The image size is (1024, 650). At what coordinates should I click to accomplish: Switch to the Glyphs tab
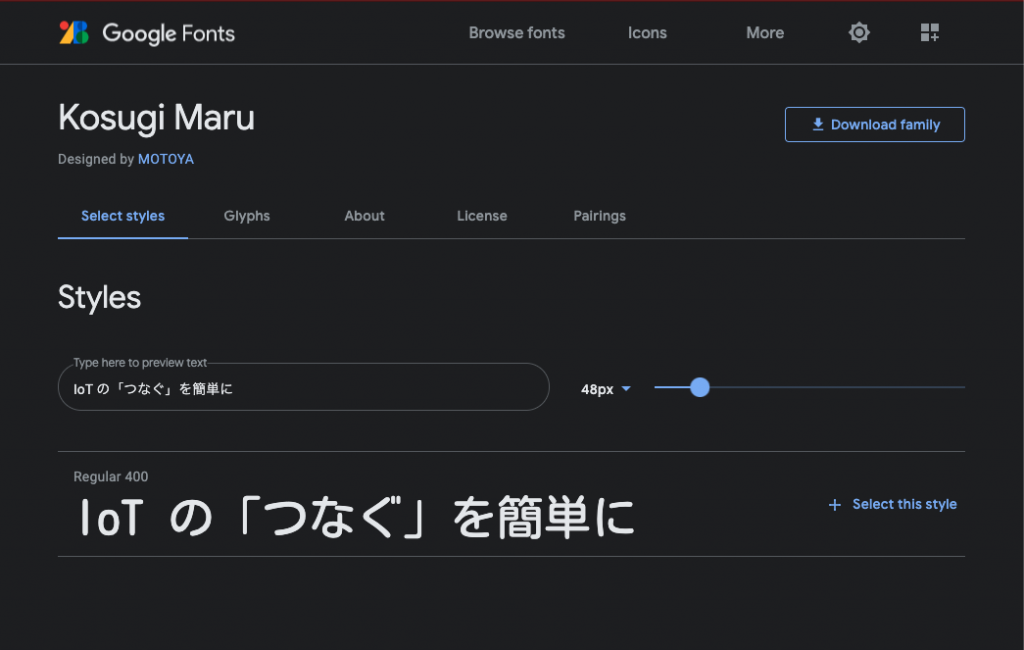tap(247, 216)
